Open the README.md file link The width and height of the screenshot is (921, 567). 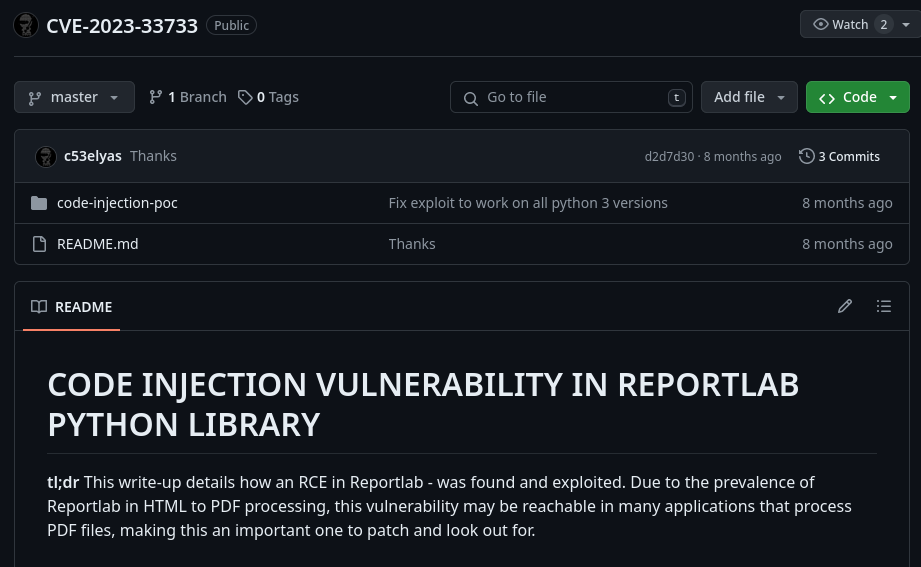click(x=97, y=244)
